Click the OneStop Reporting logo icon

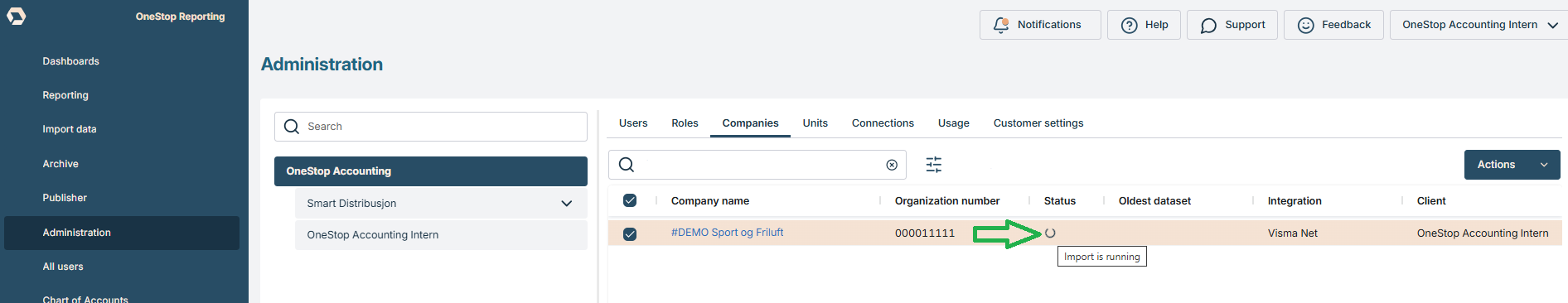pyautogui.click(x=17, y=16)
